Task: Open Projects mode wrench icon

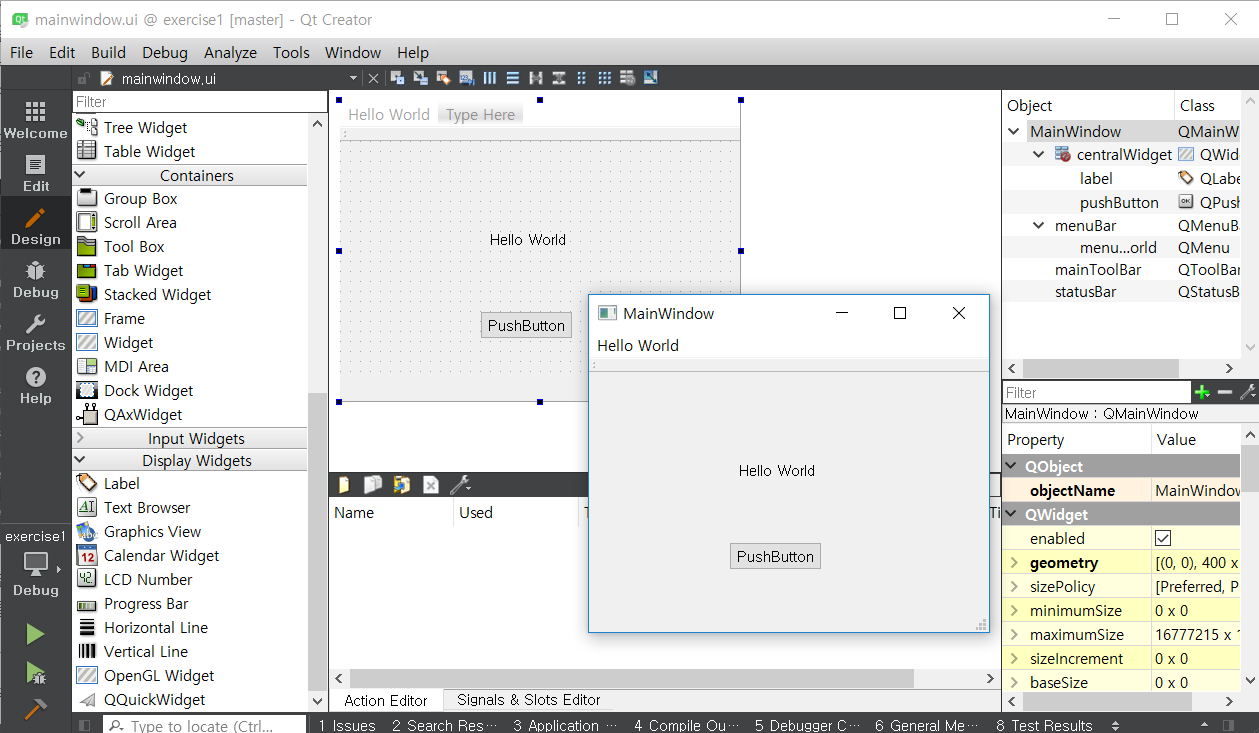Action: (36, 333)
